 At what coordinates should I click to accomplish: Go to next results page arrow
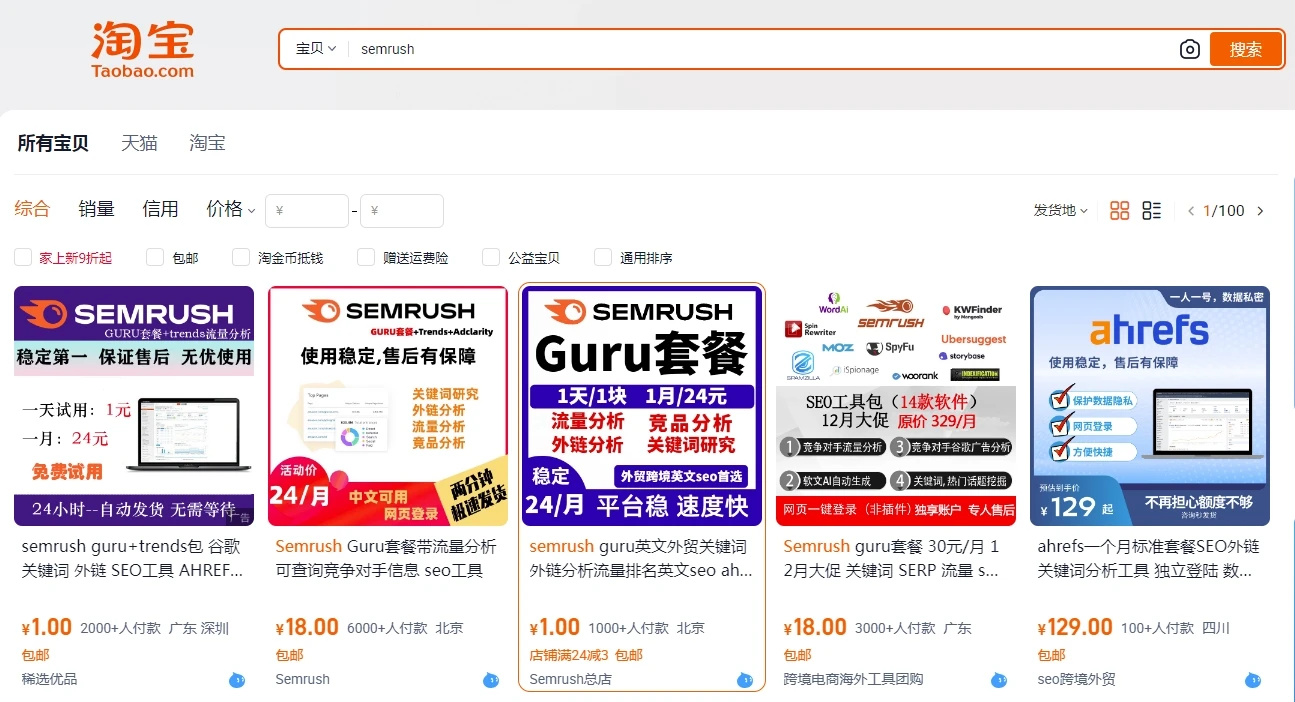(1260, 211)
